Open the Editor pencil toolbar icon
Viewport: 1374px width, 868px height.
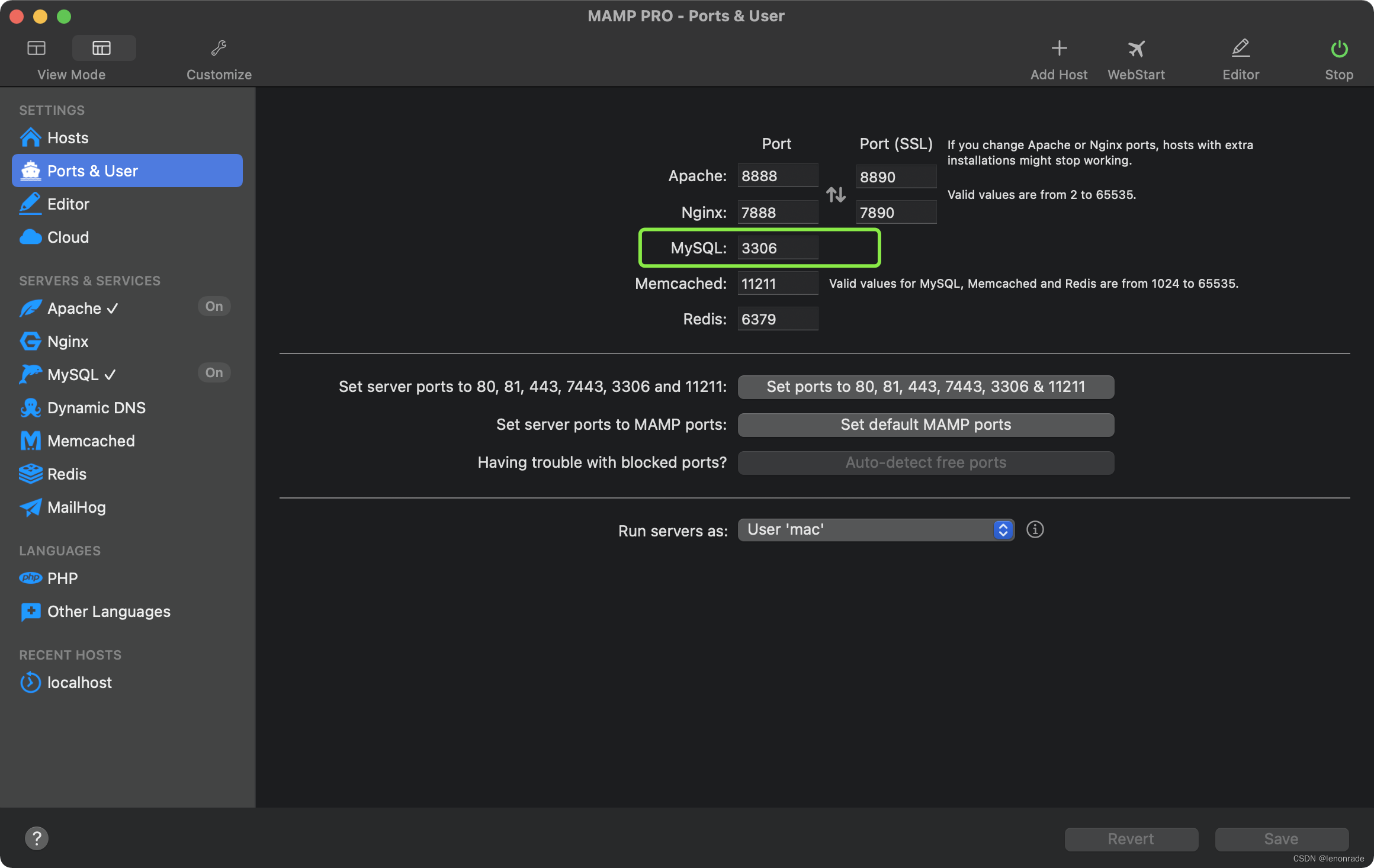pos(1240,48)
